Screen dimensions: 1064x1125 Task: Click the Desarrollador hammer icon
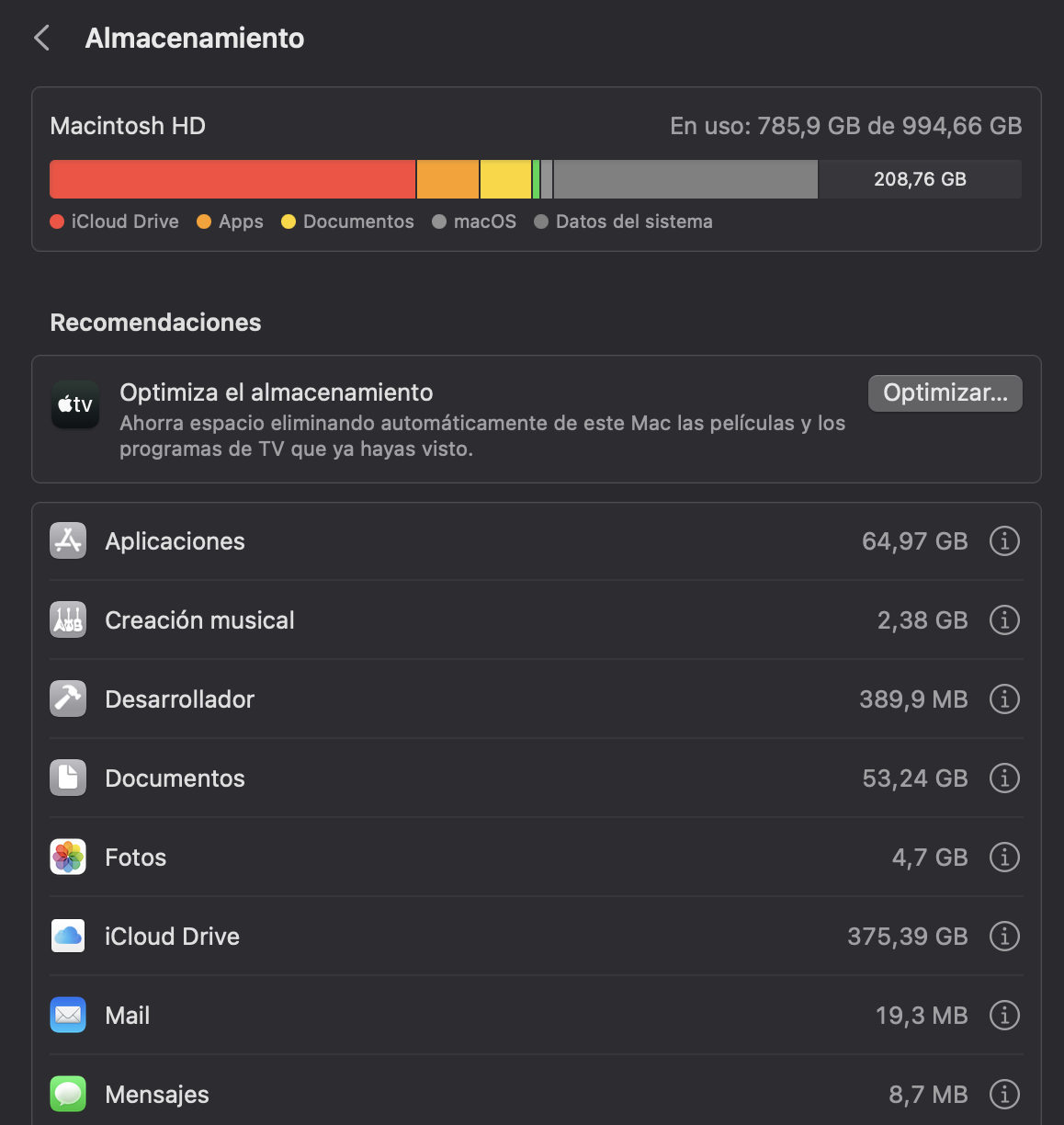pyautogui.click(x=68, y=699)
